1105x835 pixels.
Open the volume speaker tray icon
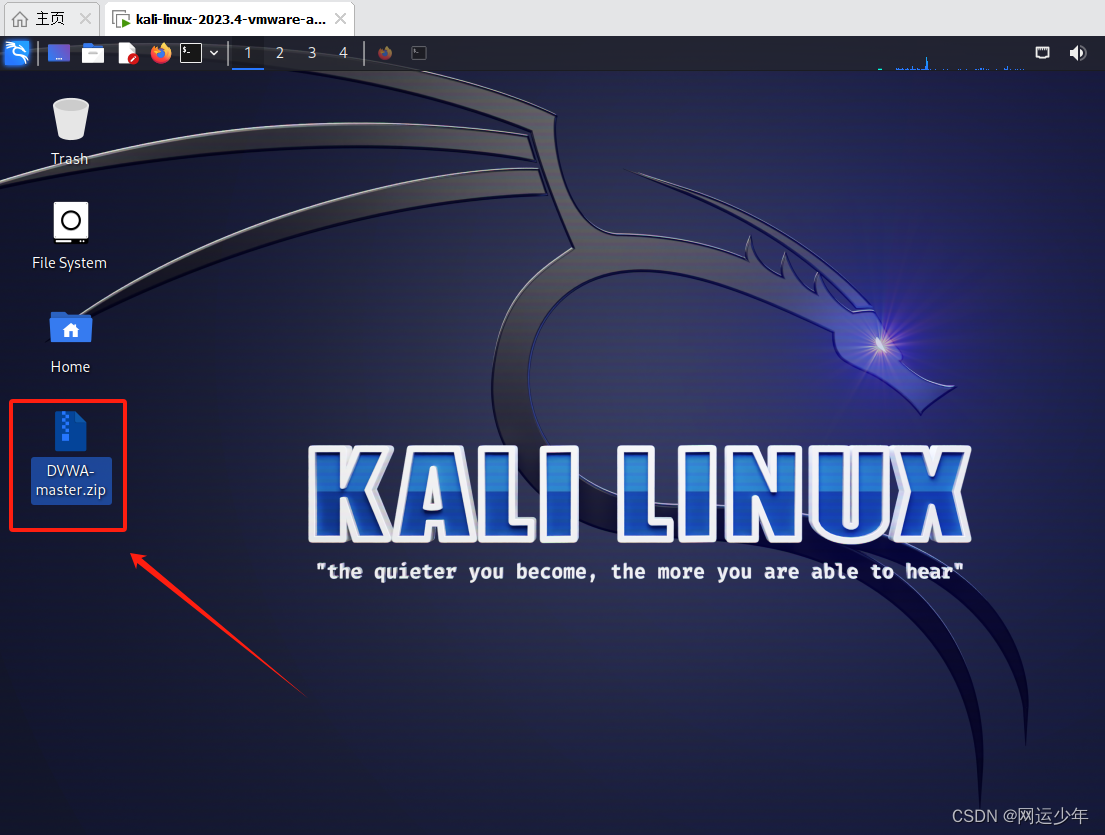pyautogui.click(x=1078, y=53)
